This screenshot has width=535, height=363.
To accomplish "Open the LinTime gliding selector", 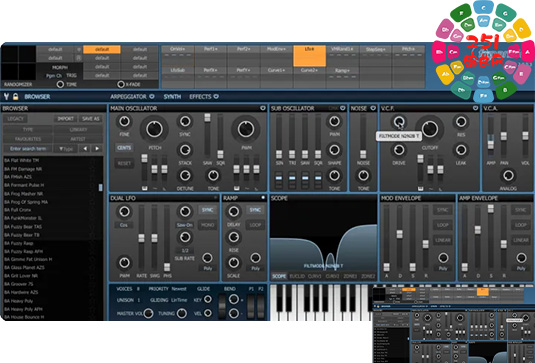I will tap(179, 300).
